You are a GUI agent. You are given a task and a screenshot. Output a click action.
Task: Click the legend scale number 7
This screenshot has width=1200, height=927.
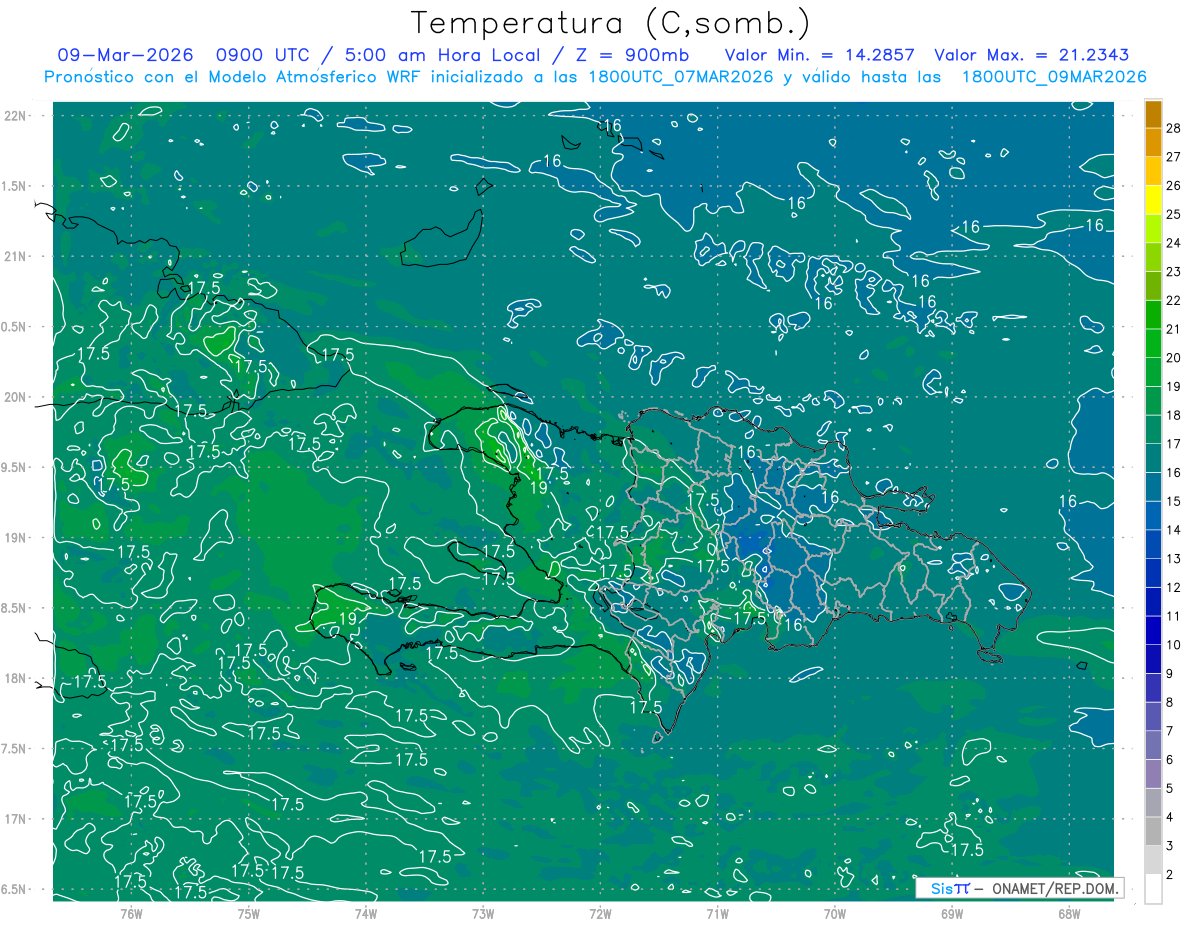(x=1170, y=731)
